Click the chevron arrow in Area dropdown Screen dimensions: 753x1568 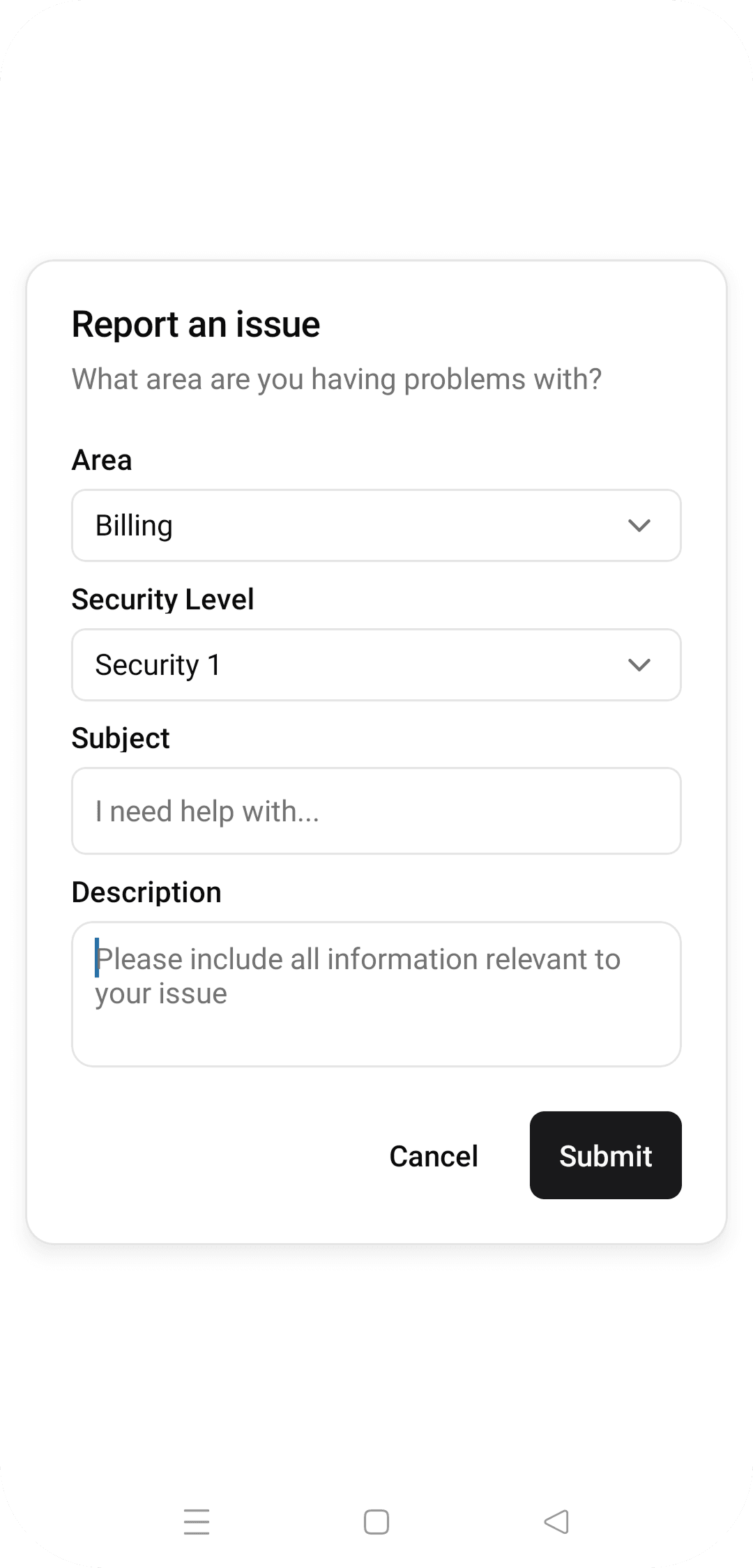[x=639, y=526]
